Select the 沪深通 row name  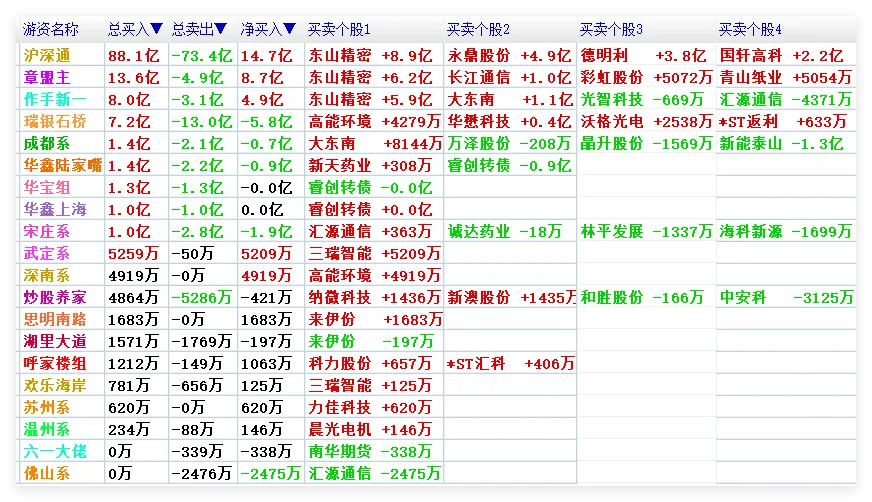(x=47, y=56)
